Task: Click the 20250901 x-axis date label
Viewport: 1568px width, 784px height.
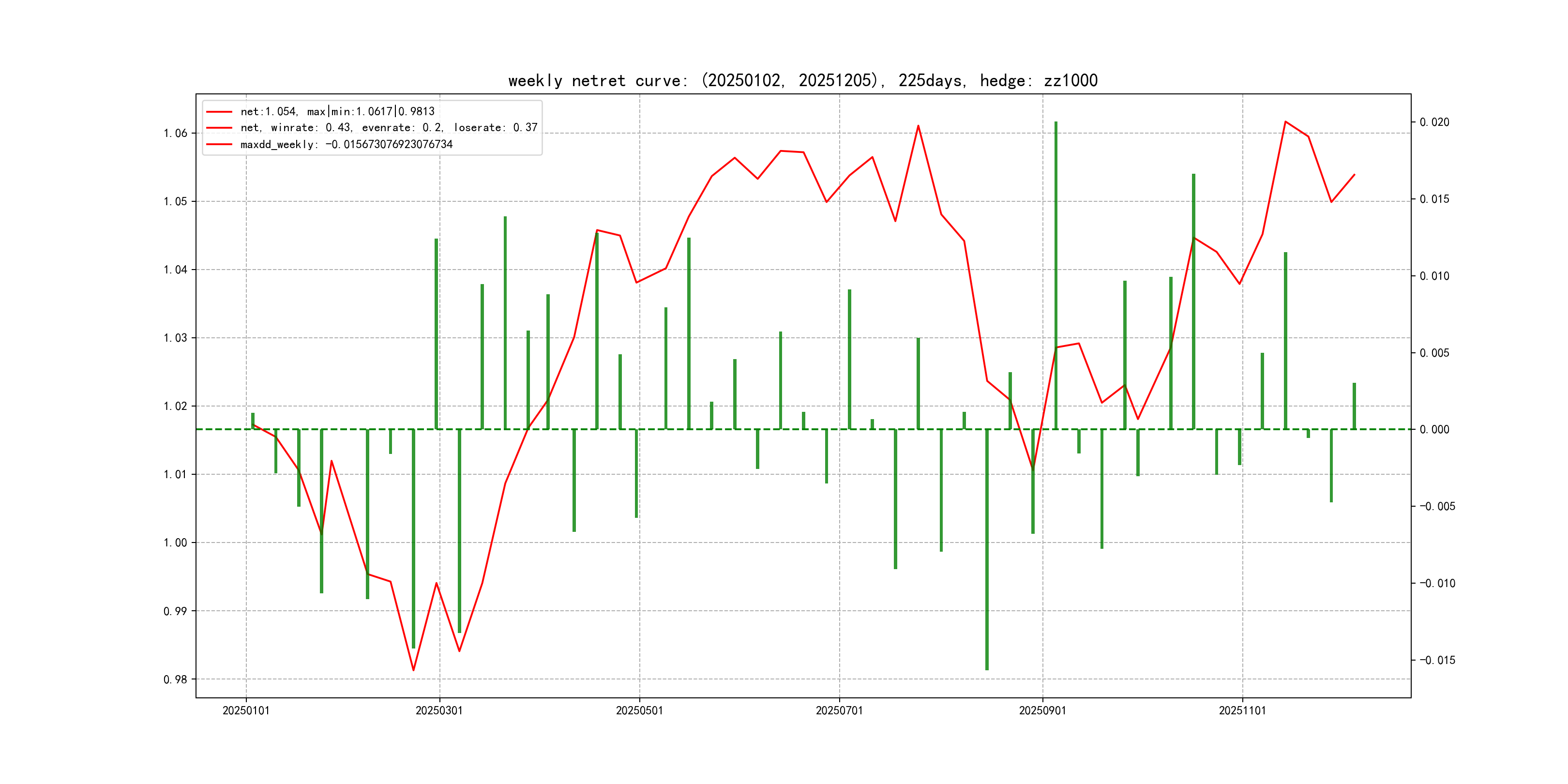Action: 1042,710
